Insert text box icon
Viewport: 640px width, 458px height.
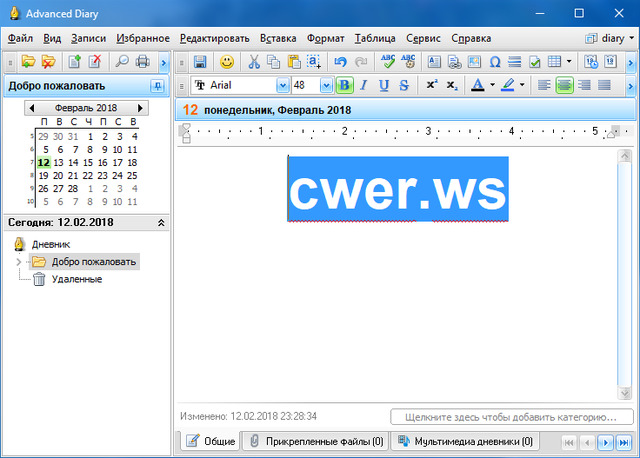click(x=434, y=62)
